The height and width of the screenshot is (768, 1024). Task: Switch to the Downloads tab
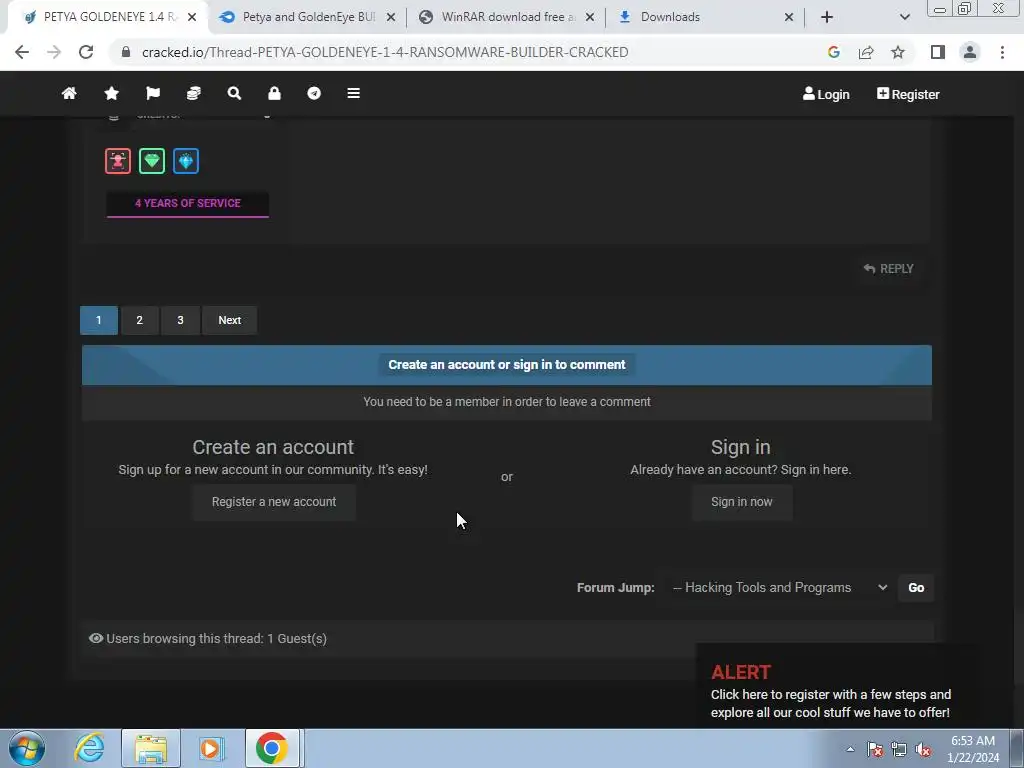pos(706,17)
